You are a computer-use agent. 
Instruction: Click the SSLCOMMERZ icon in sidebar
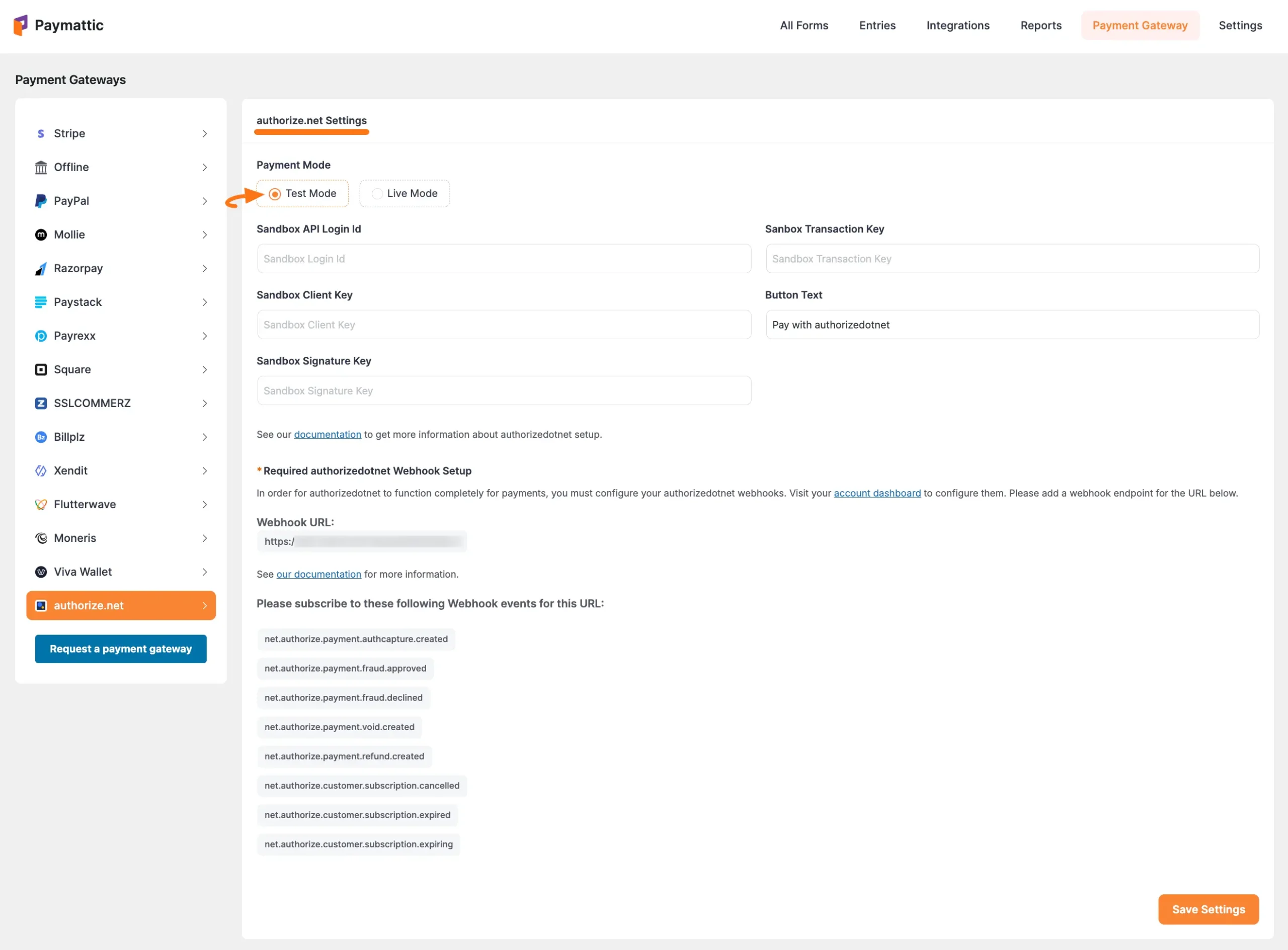pos(40,403)
